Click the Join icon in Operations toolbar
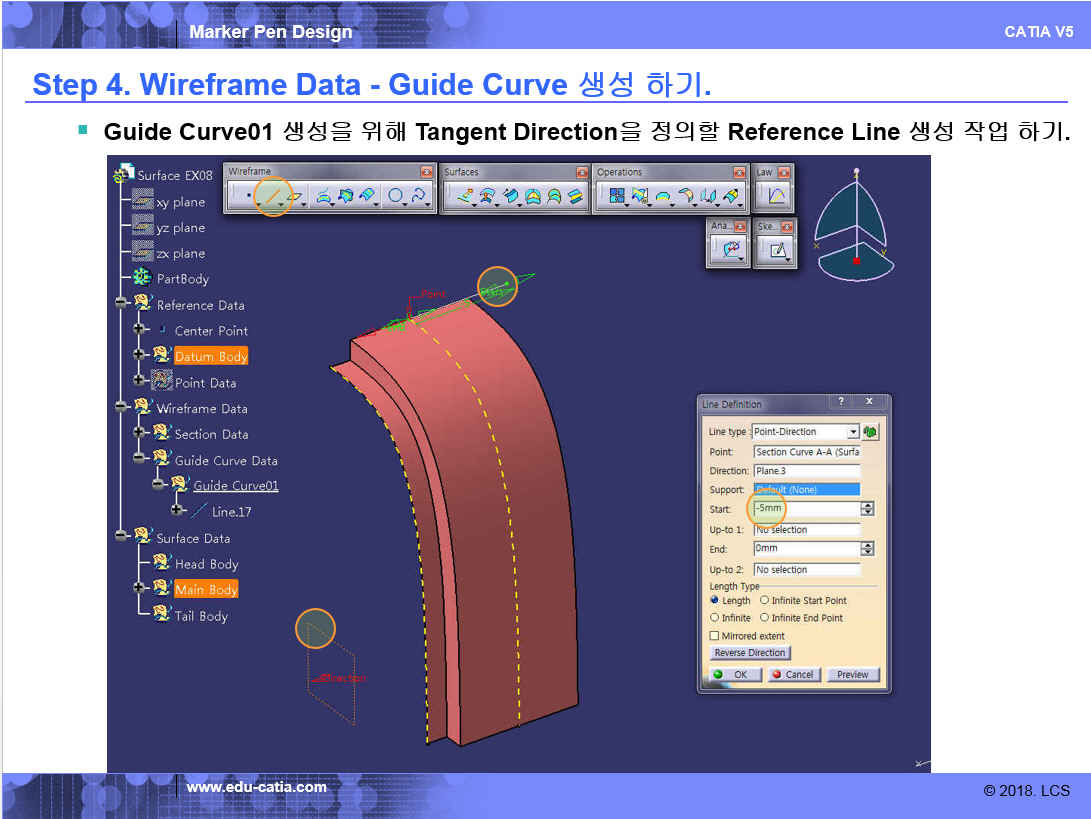This screenshot has width=1091, height=819. [x=617, y=197]
